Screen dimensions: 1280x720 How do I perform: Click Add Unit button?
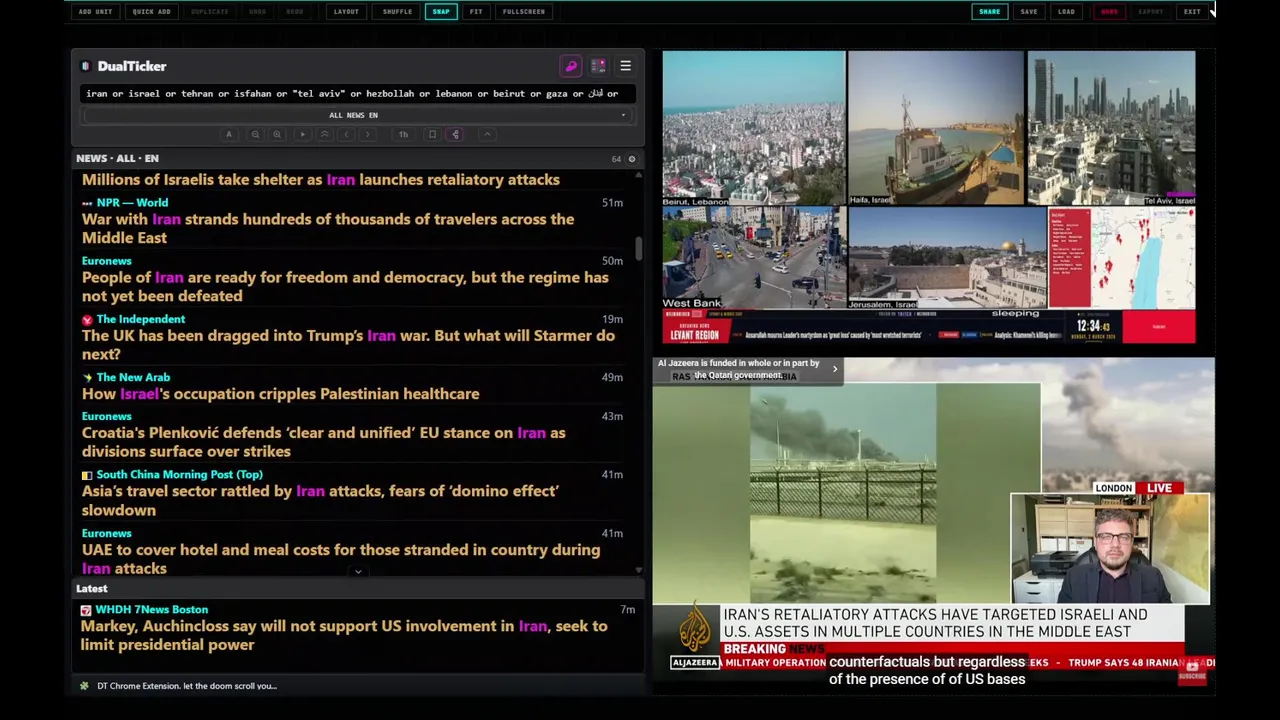coord(96,12)
